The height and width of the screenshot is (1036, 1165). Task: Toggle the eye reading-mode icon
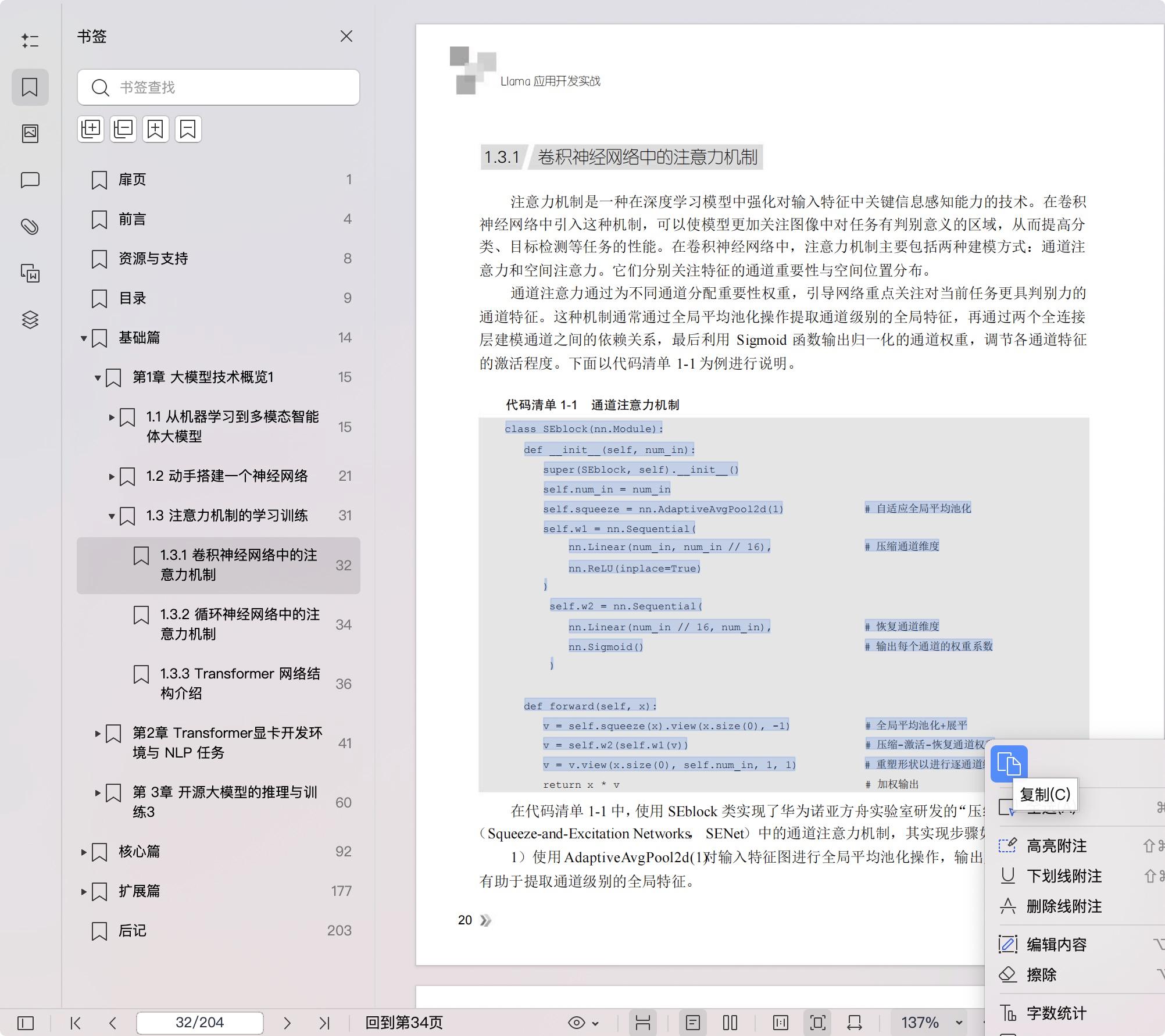[577, 1022]
